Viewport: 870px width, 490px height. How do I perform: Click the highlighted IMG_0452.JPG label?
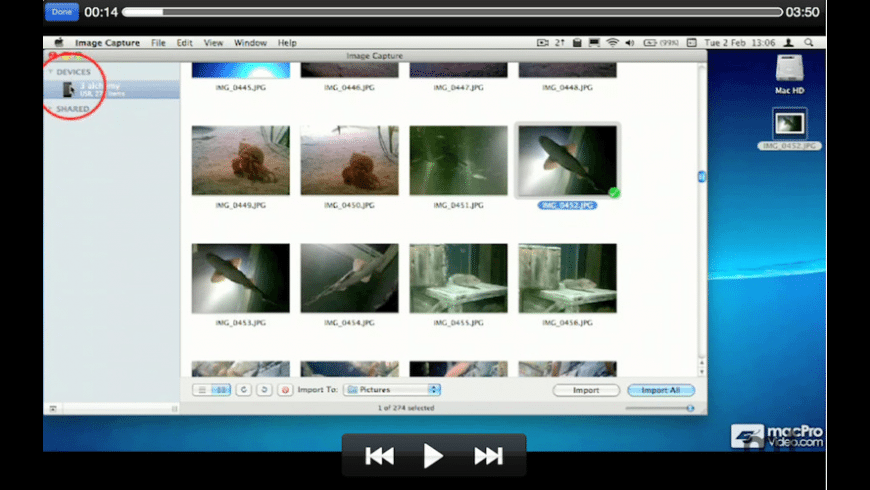tap(567, 205)
